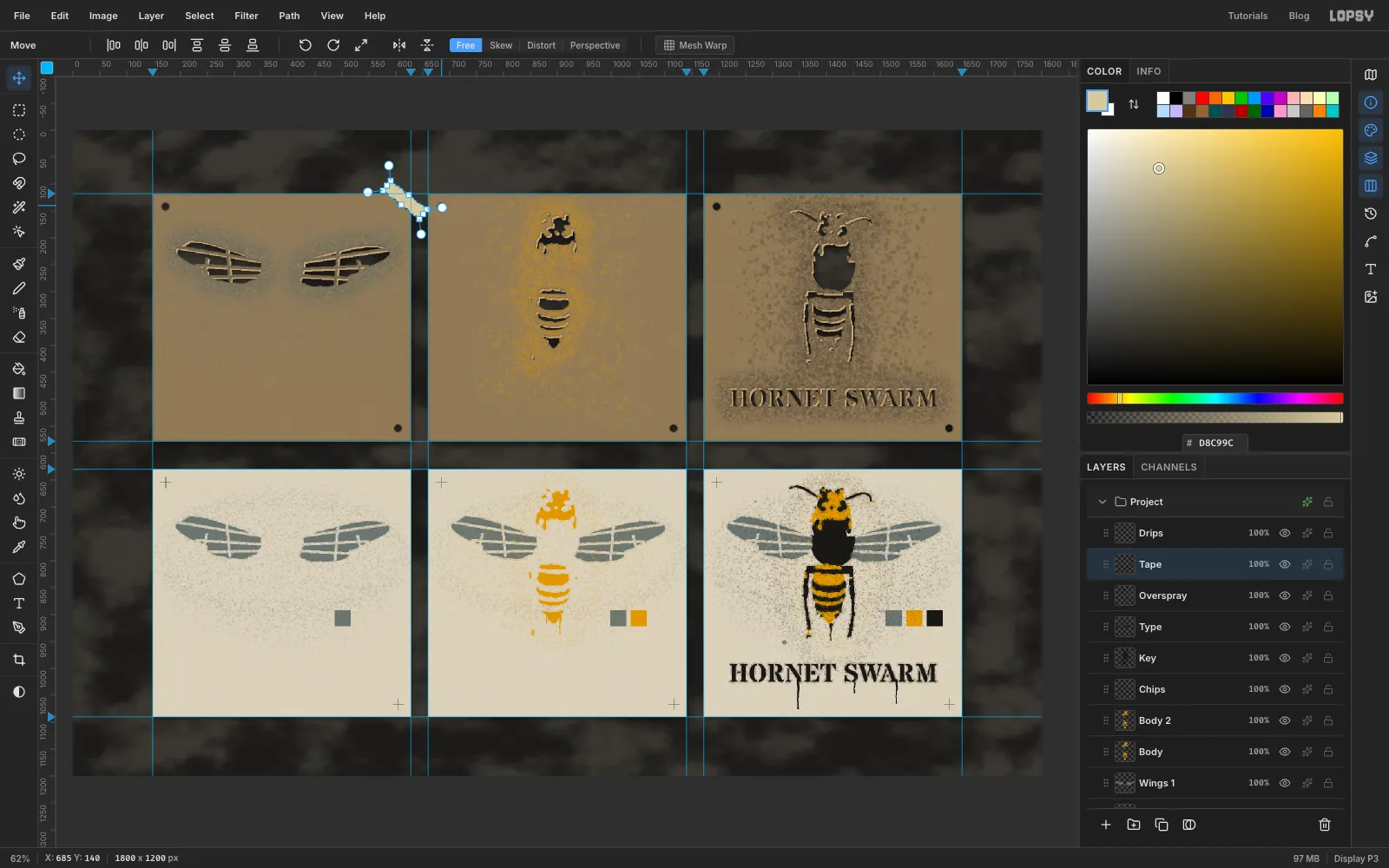
Task: Select the hand pan tool
Action: pos(19,523)
